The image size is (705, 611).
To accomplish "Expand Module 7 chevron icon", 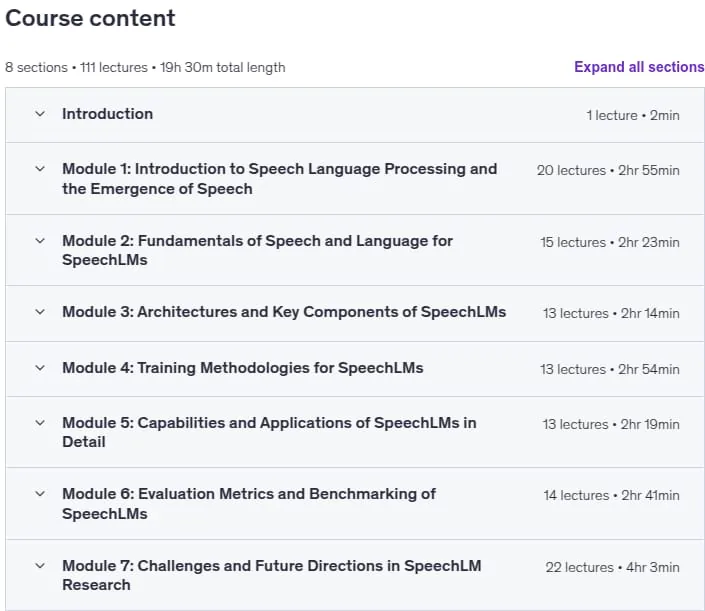I will pos(40,566).
